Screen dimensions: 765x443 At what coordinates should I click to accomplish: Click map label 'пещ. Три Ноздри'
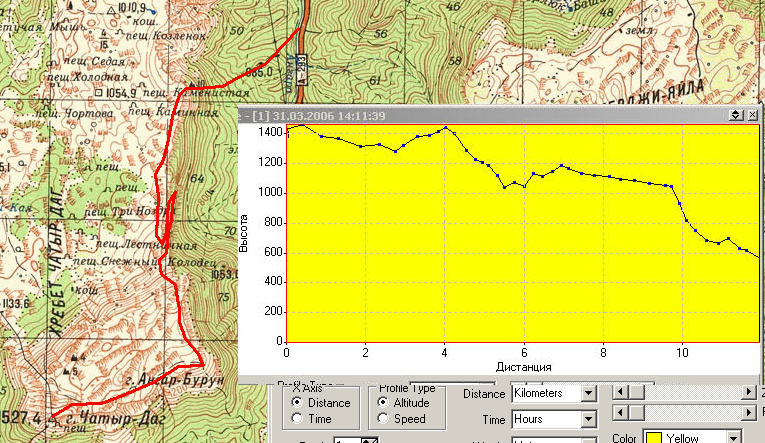coord(129,212)
